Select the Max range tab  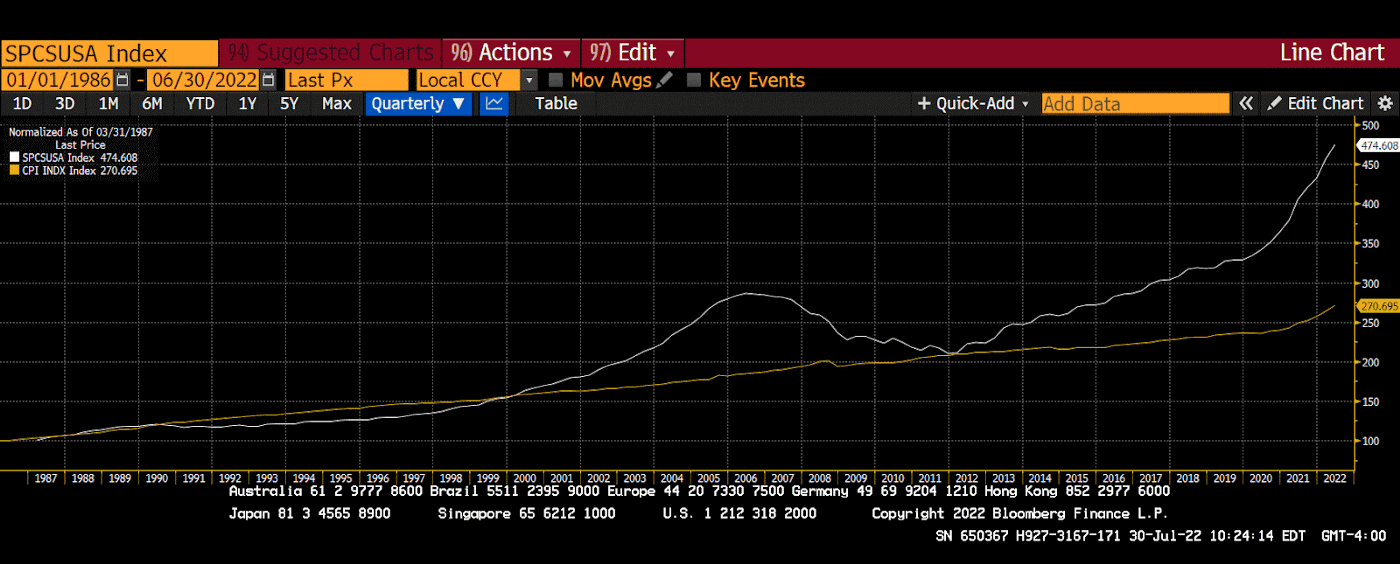pyautogui.click(x=337, y=103)
